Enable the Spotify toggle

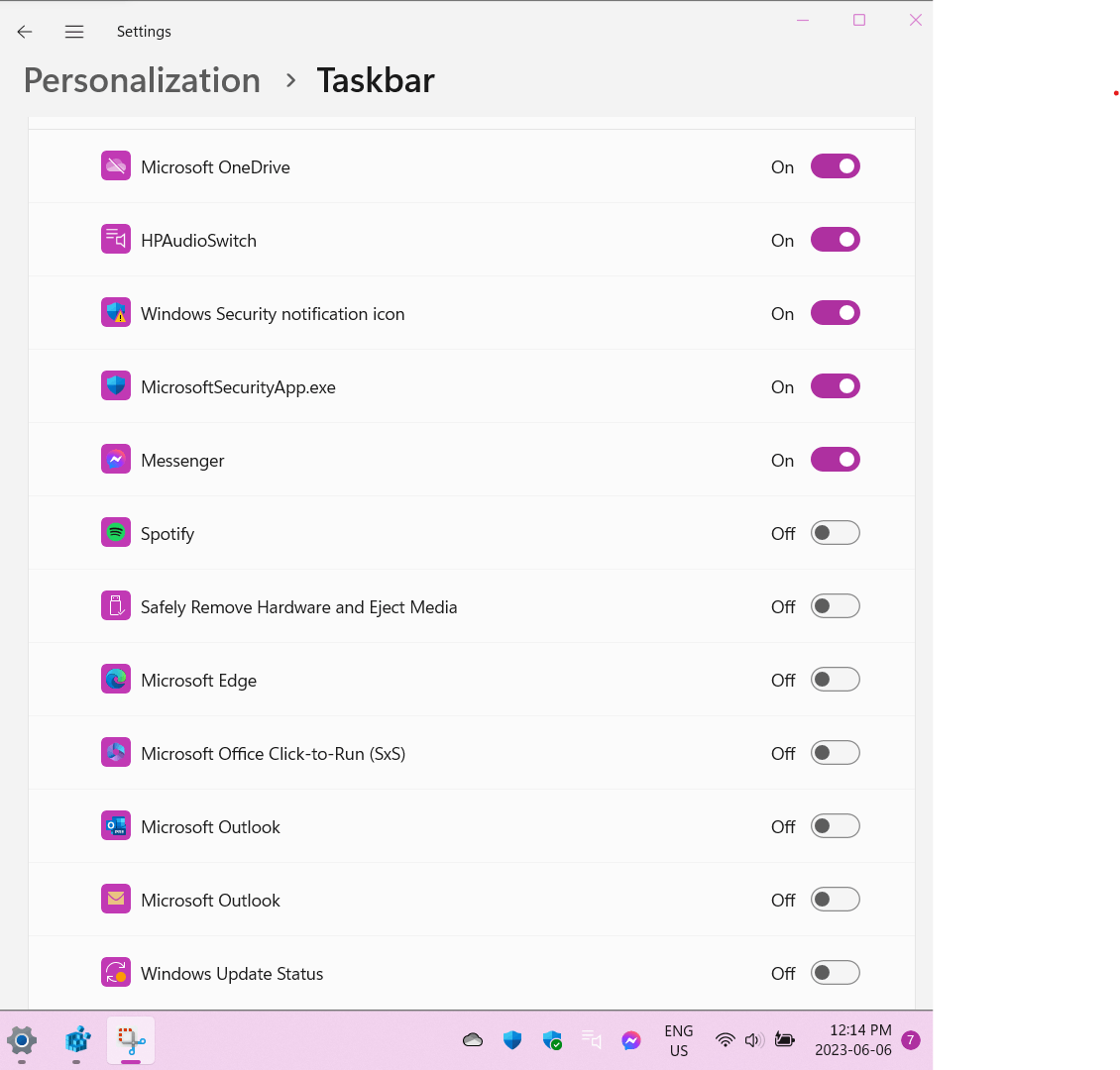[x=835, y=532]
